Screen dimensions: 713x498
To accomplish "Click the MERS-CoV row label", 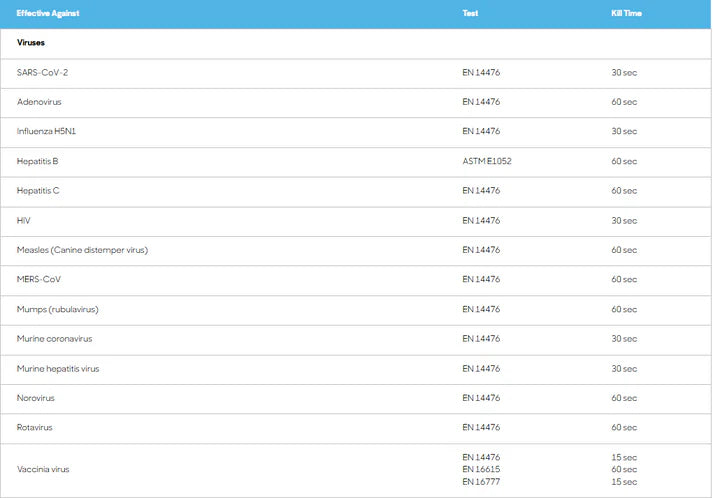I will (x=41, y=279).
